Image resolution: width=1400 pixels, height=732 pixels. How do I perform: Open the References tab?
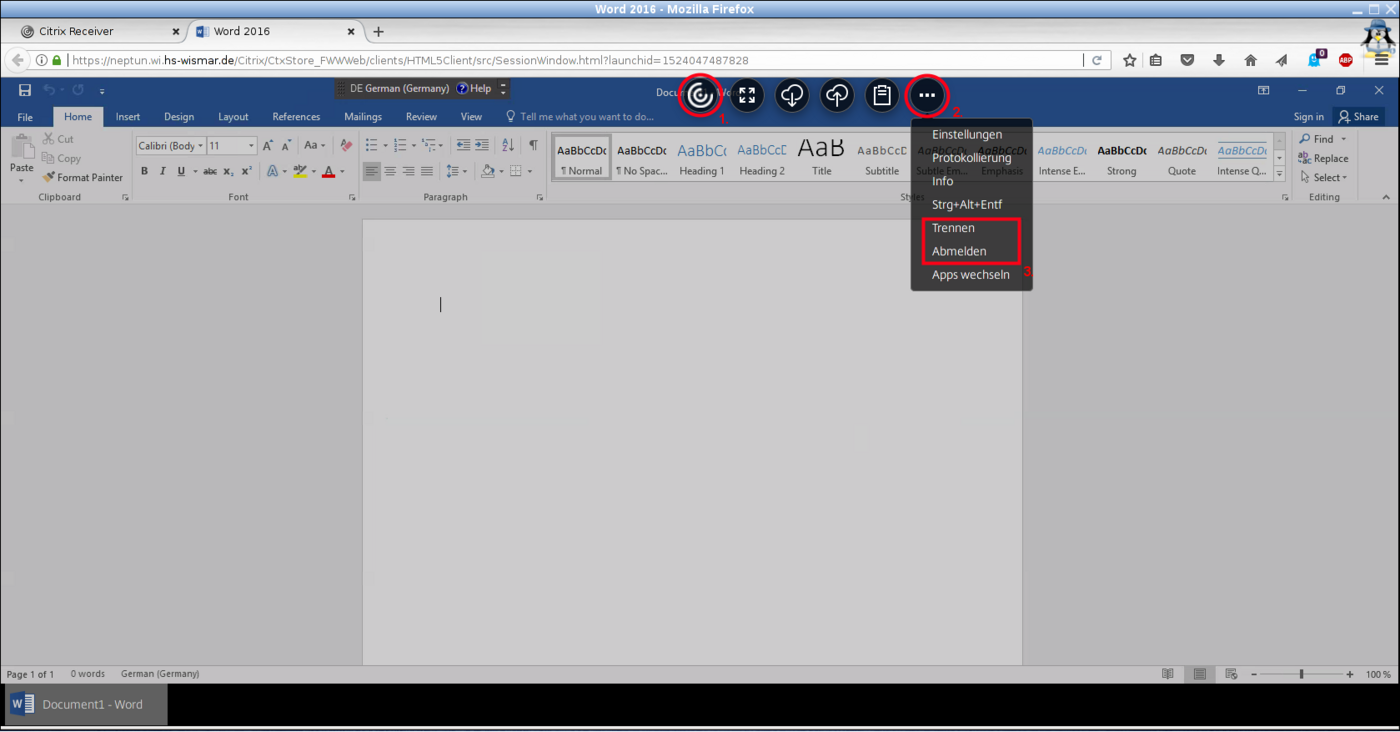(x=296, y=117)
